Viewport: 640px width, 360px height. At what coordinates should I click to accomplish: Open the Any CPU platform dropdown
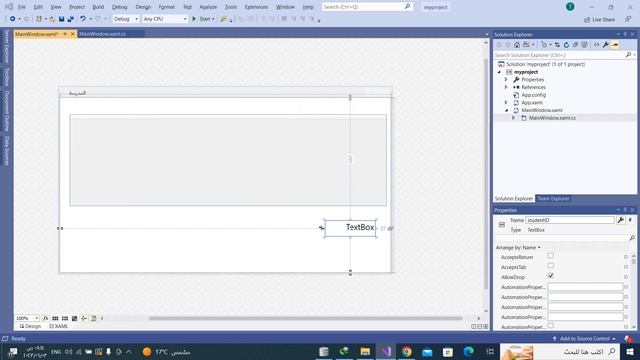click(x=165, y=19)
